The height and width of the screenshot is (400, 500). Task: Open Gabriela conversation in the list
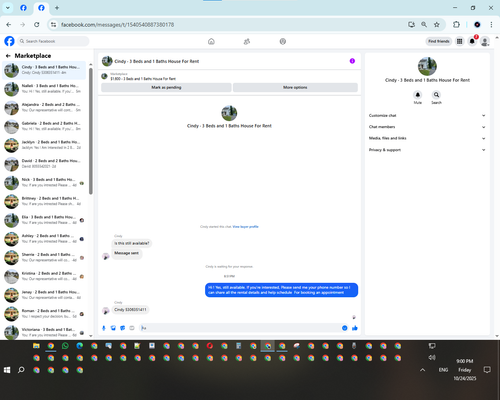(44, 126)
